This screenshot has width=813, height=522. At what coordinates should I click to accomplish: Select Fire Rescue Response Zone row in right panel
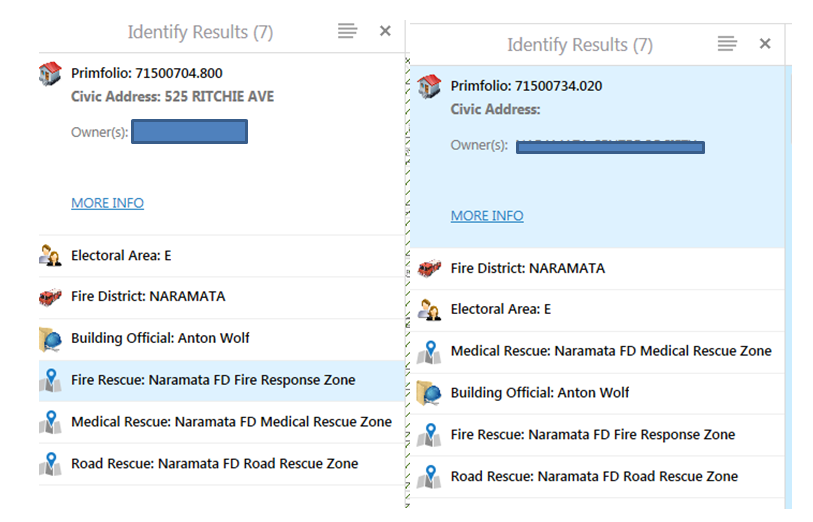(x=597, y=435)
